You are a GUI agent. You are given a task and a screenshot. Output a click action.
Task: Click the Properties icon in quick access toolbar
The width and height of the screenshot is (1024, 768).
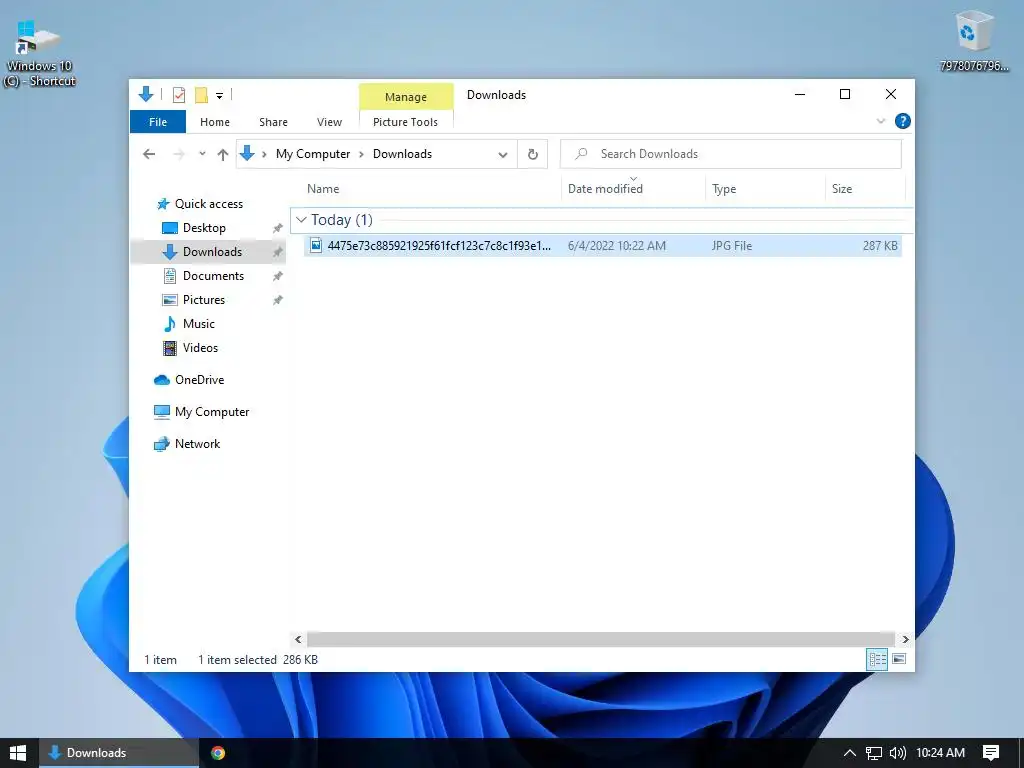(178, 95)
